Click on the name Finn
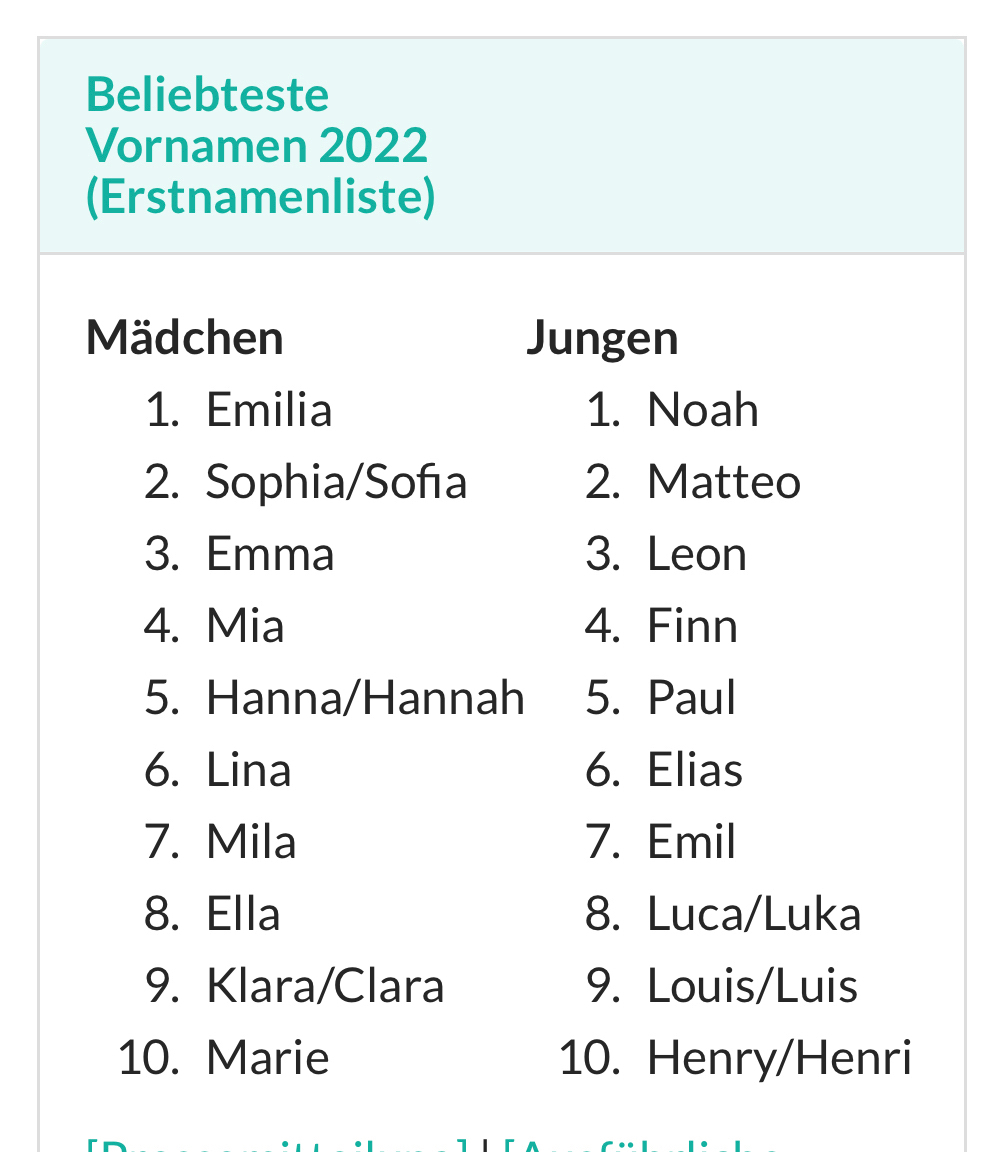The image size is (984, 1152). click(x=692, y=626)
